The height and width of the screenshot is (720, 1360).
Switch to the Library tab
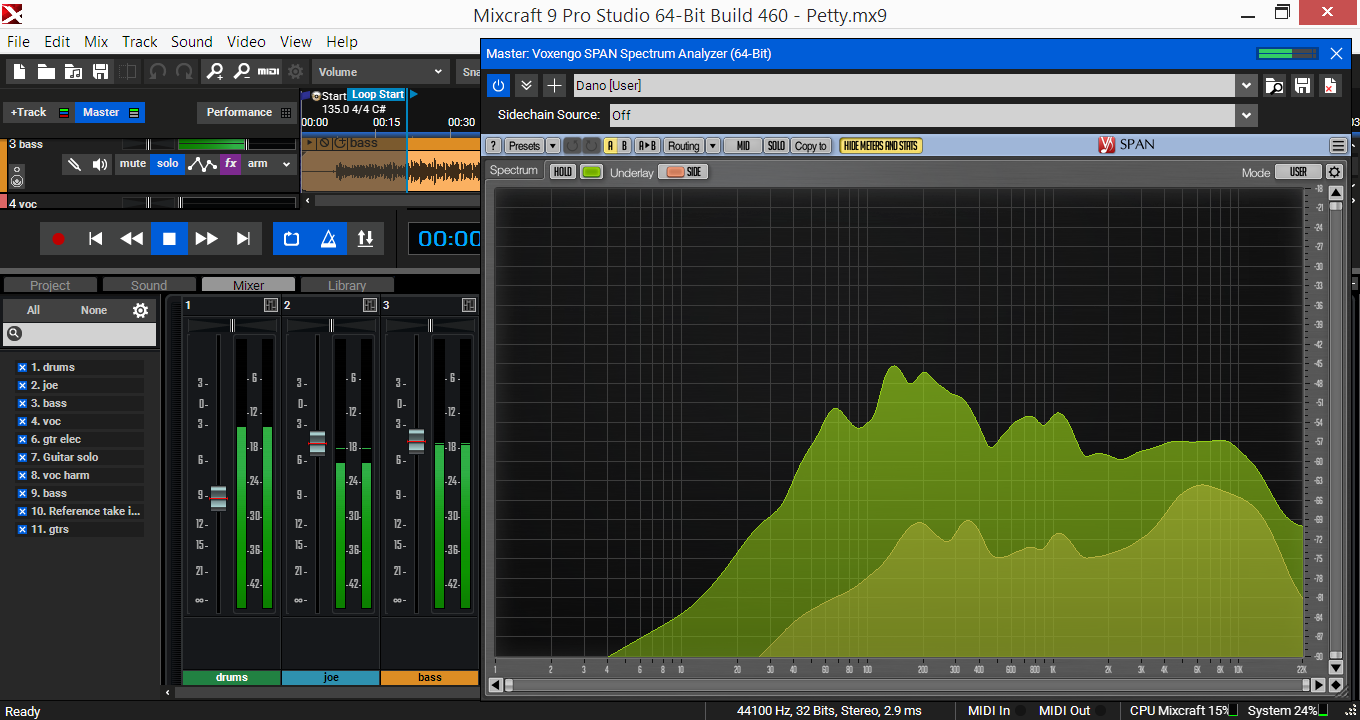tap(347, 285)
